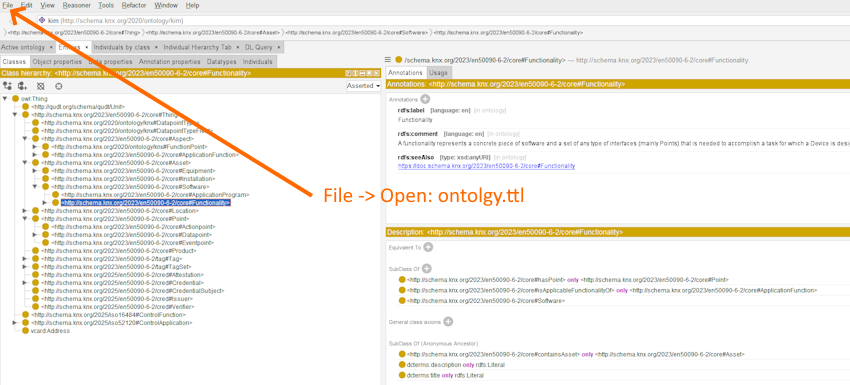Select the cred#Issuer class
Image resolution: width=850 pixels, height=385 pixels.
point(117,298)
